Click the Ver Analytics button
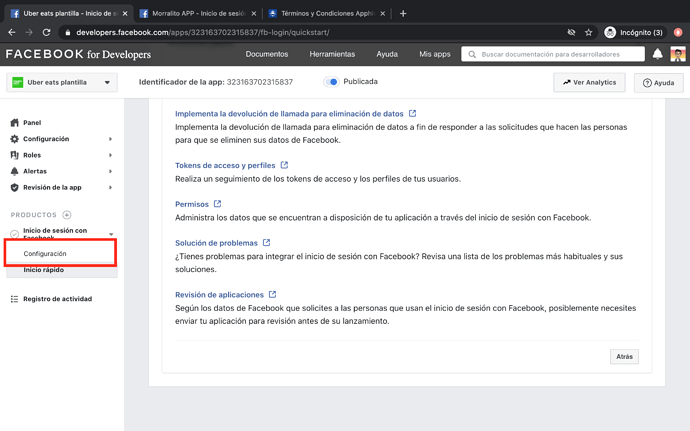690x431 pixels. (589, 82)
